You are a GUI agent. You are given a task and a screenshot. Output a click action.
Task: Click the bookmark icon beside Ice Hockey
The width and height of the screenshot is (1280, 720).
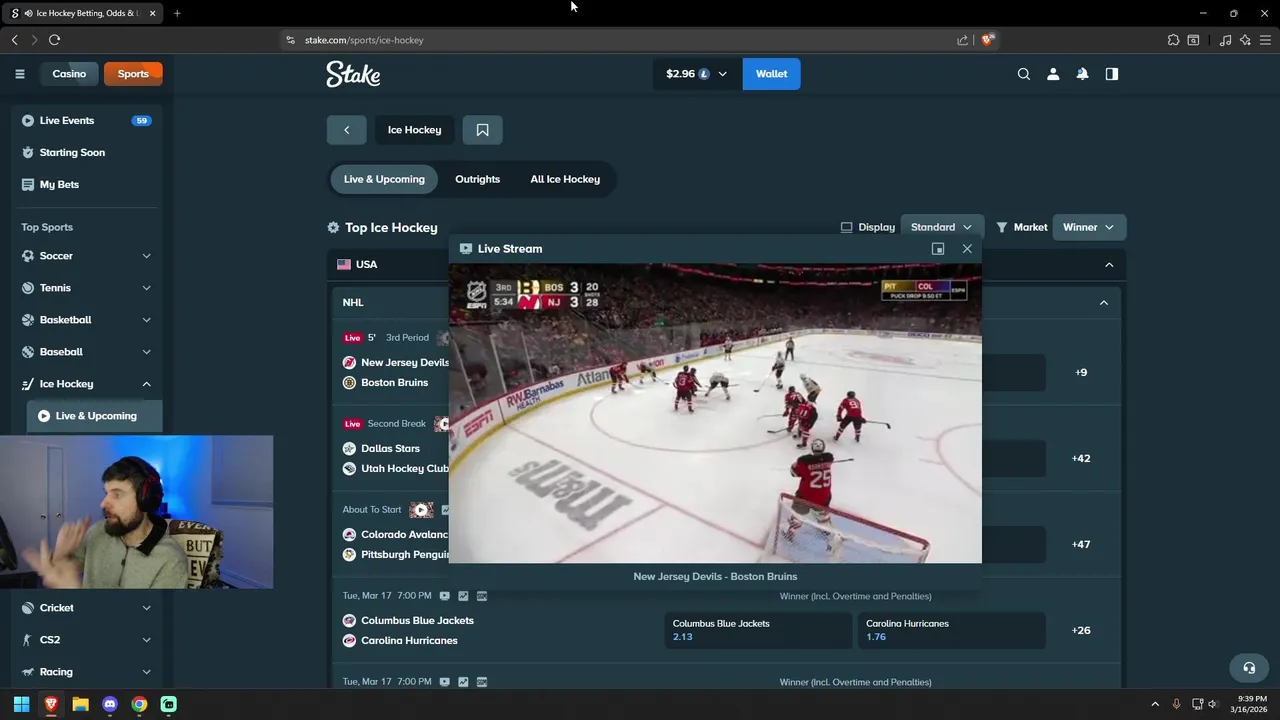[482, 130]
